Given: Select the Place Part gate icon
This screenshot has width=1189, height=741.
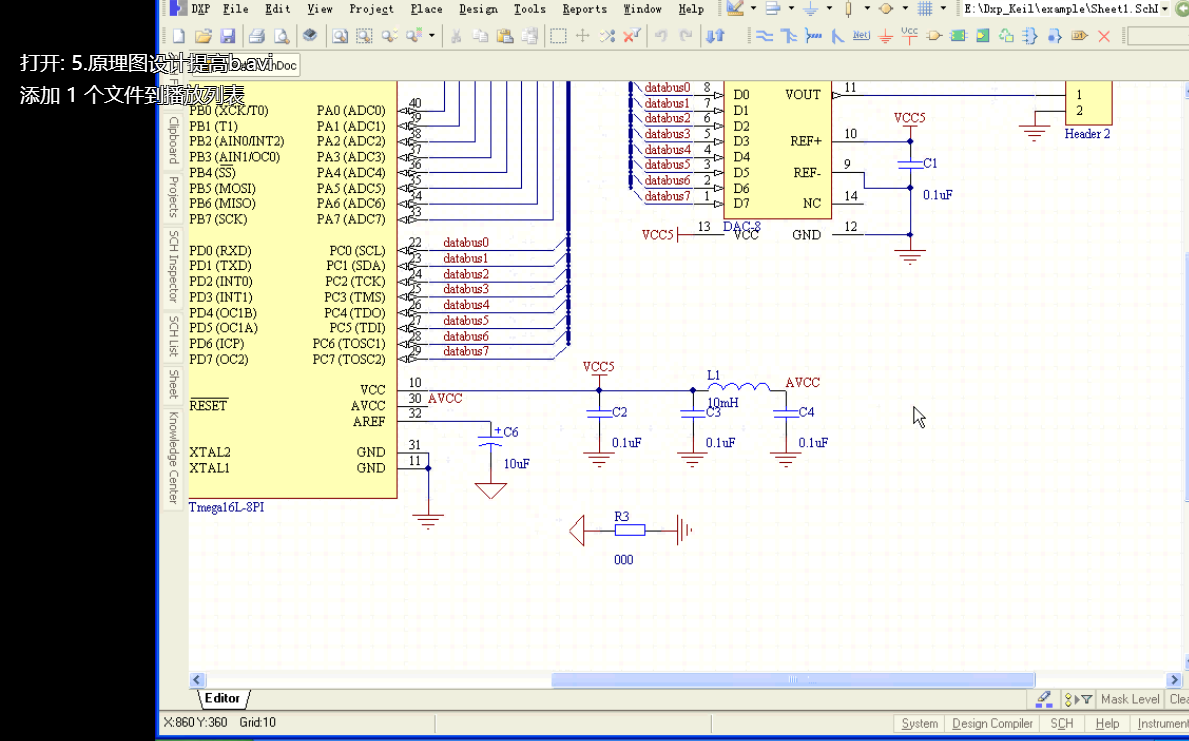Looking at the screenshot, I should click(934, 36).
